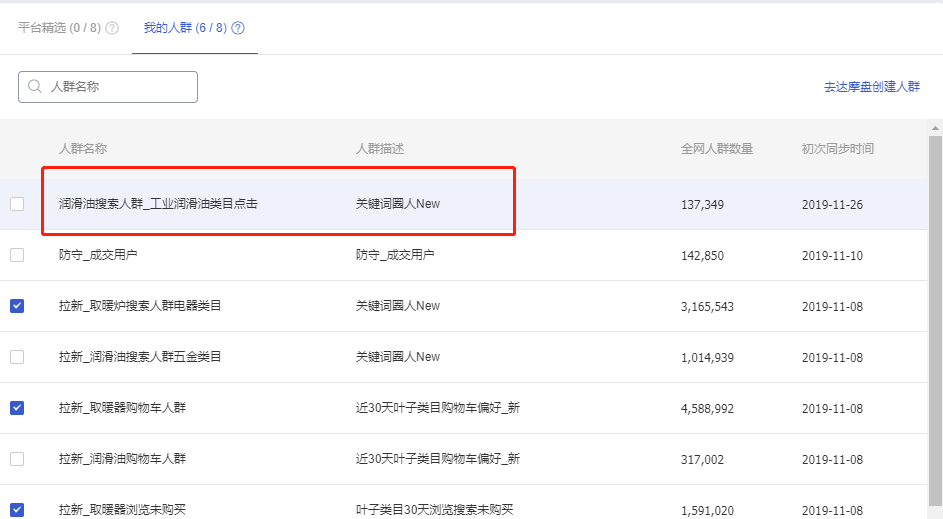Click 317,002 count value

(702, 460)
